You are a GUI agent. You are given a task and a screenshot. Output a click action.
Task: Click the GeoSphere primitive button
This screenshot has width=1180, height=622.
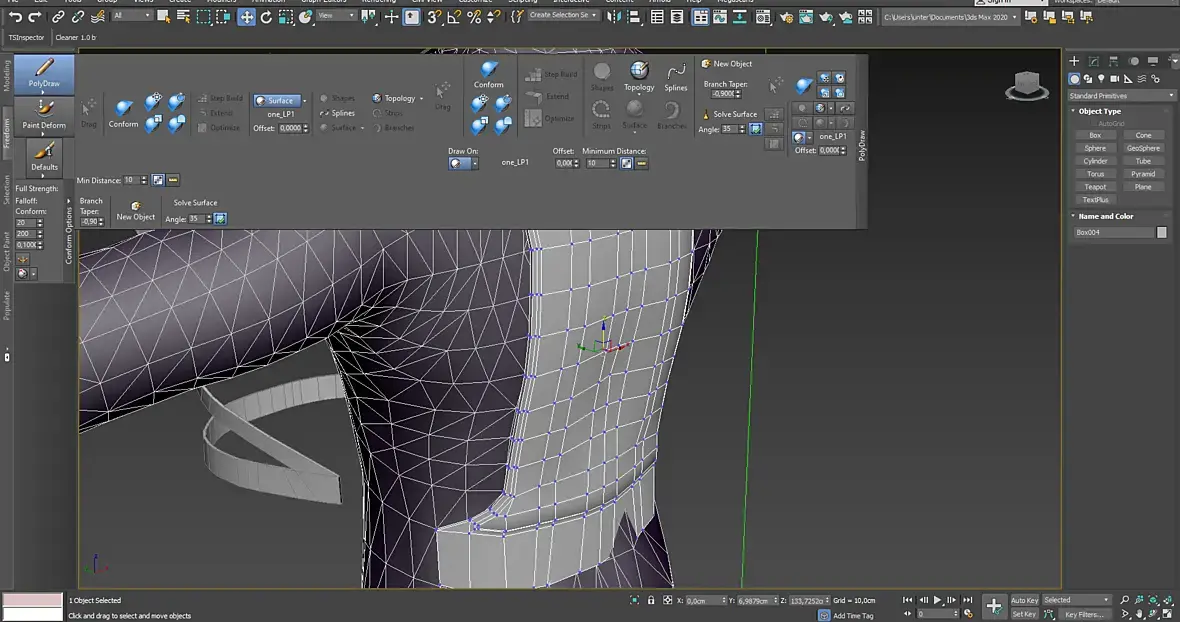[1143, 148]
